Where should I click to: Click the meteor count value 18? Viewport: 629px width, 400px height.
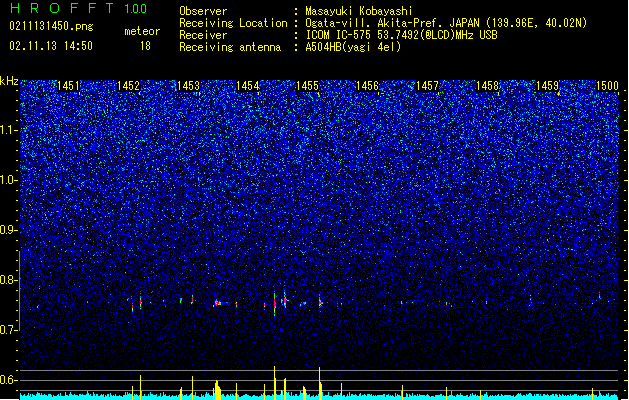(x=145, y=46)
